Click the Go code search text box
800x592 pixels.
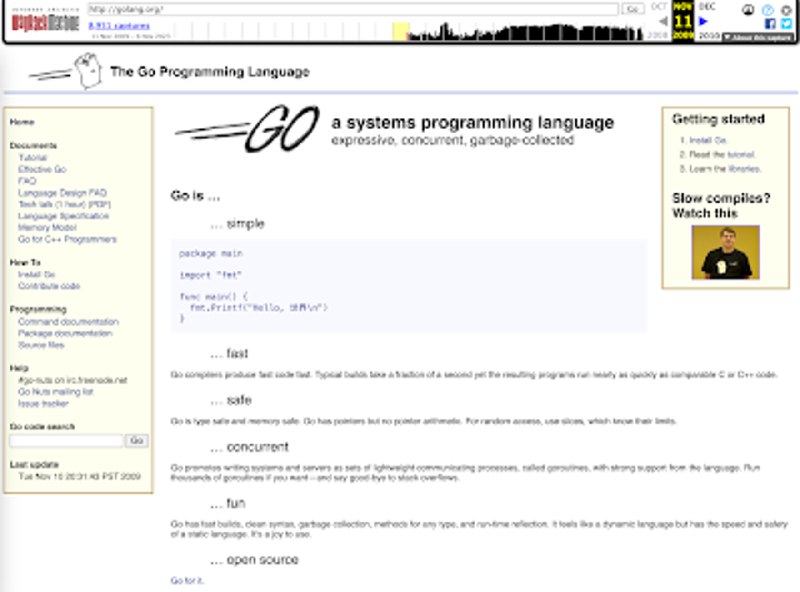tap(66, 441)
